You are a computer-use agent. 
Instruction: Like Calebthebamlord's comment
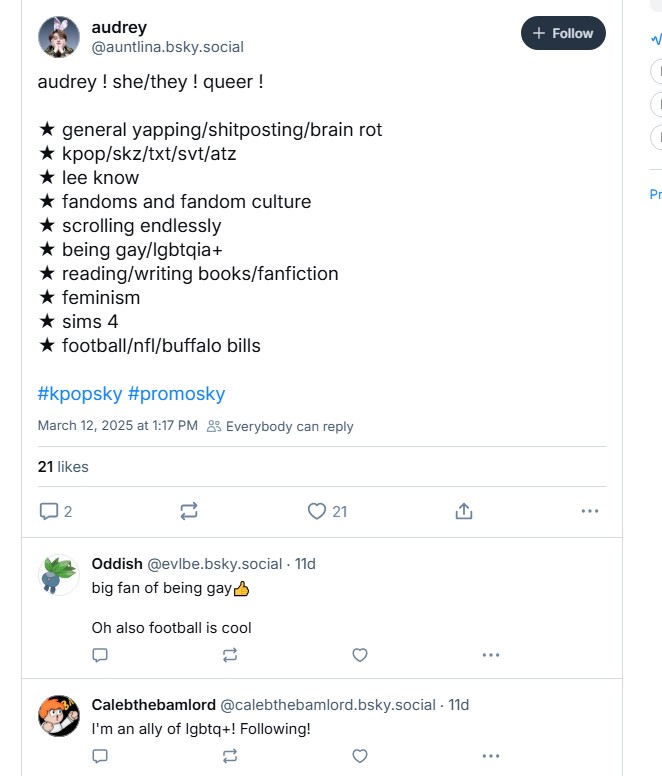pos(360,756)
